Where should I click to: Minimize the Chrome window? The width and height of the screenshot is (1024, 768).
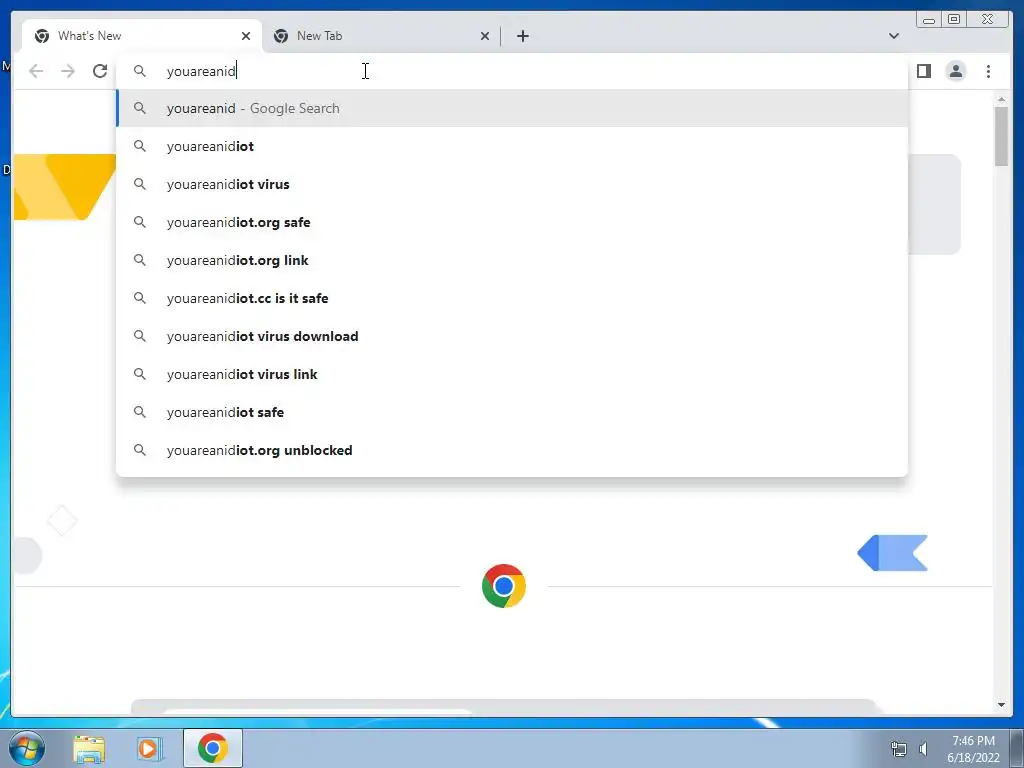click(x=929, y=20)
